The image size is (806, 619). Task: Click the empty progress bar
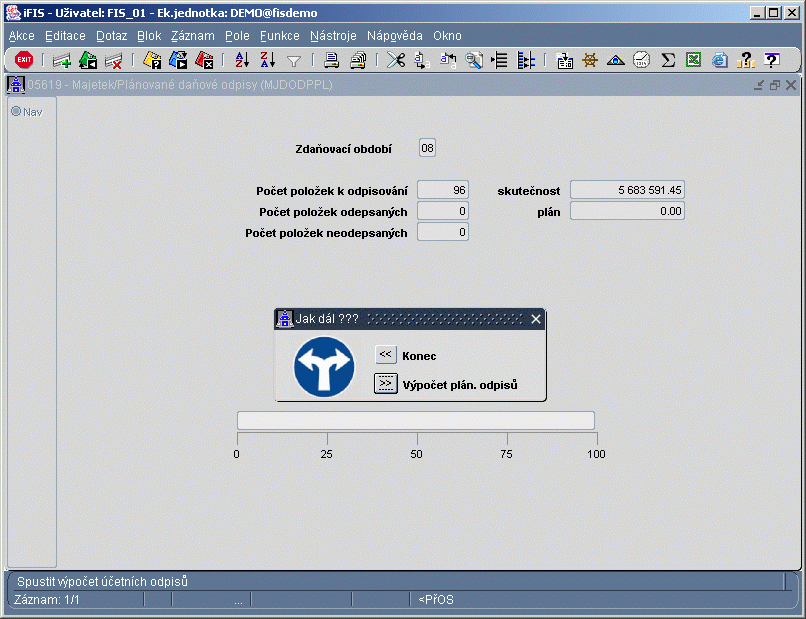click(416, 421)
